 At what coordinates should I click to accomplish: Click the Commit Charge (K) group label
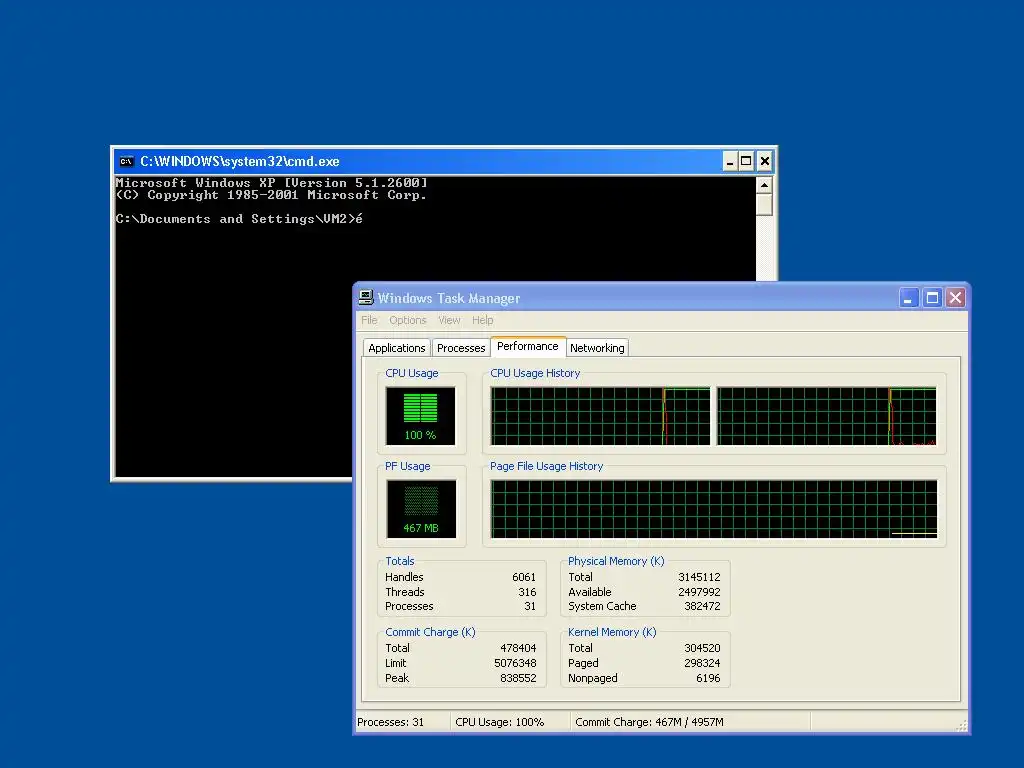click(430, 632)
